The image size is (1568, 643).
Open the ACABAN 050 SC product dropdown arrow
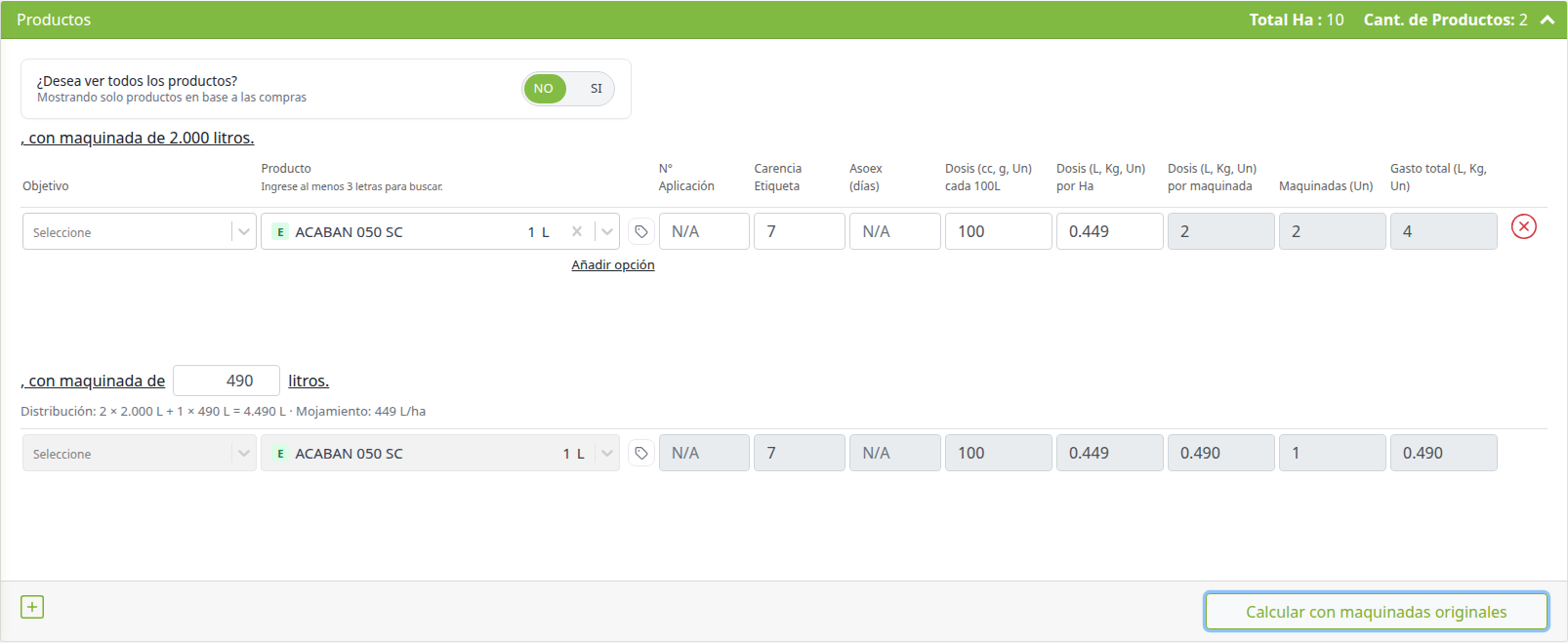pos(607,231)
